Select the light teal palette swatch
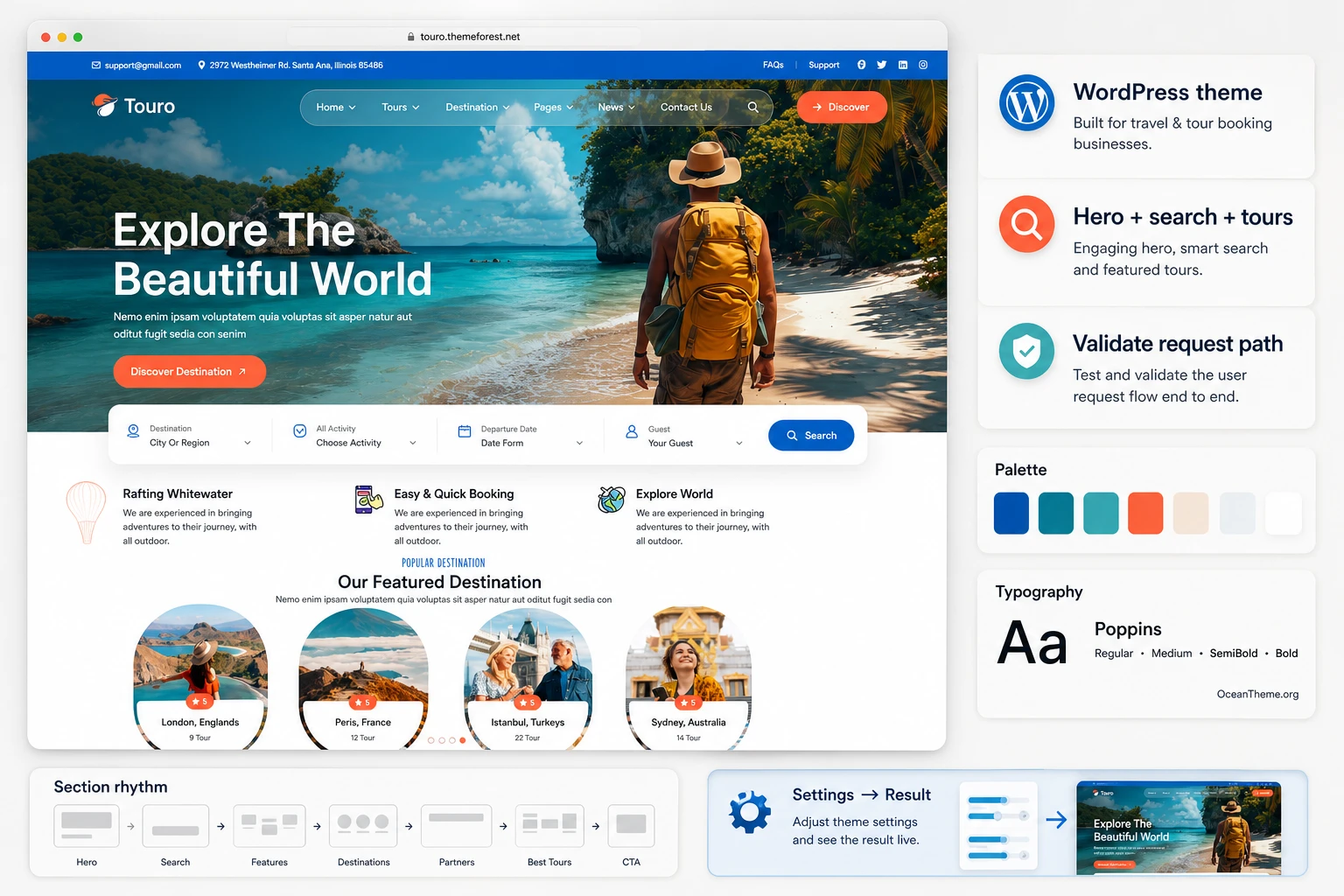 coord(1101,513)
